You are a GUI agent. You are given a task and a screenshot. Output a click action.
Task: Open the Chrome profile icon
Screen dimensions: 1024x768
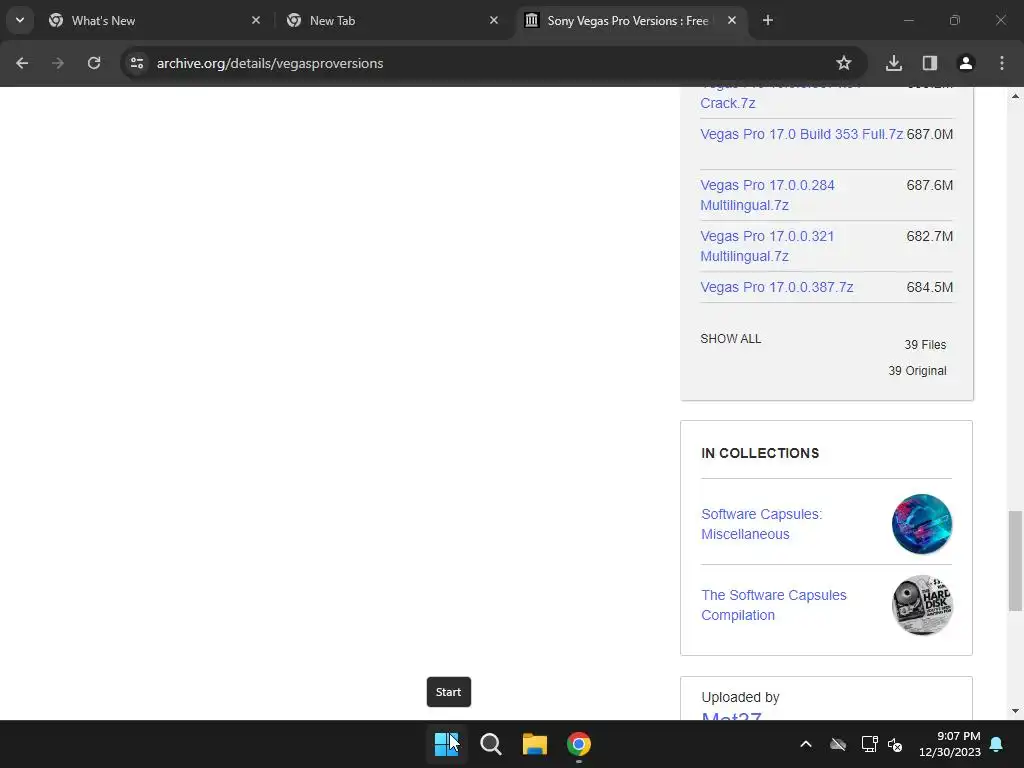[966, 63]
